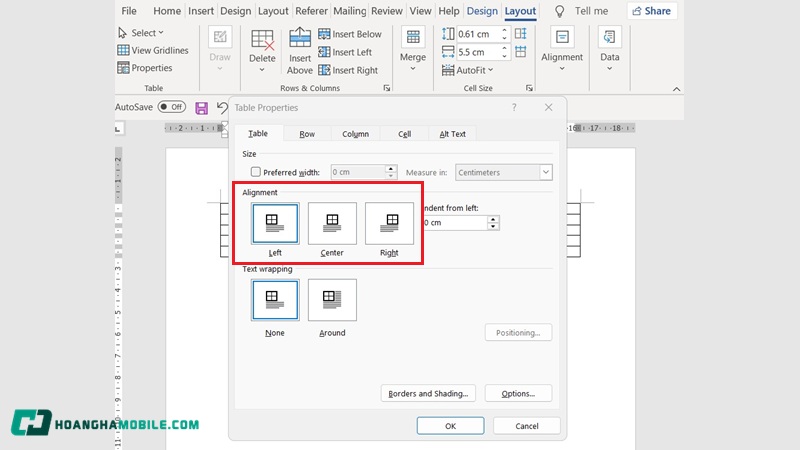Select Left table alignment icon
This screenshot has width=800, height=450.
coord(275,223)
